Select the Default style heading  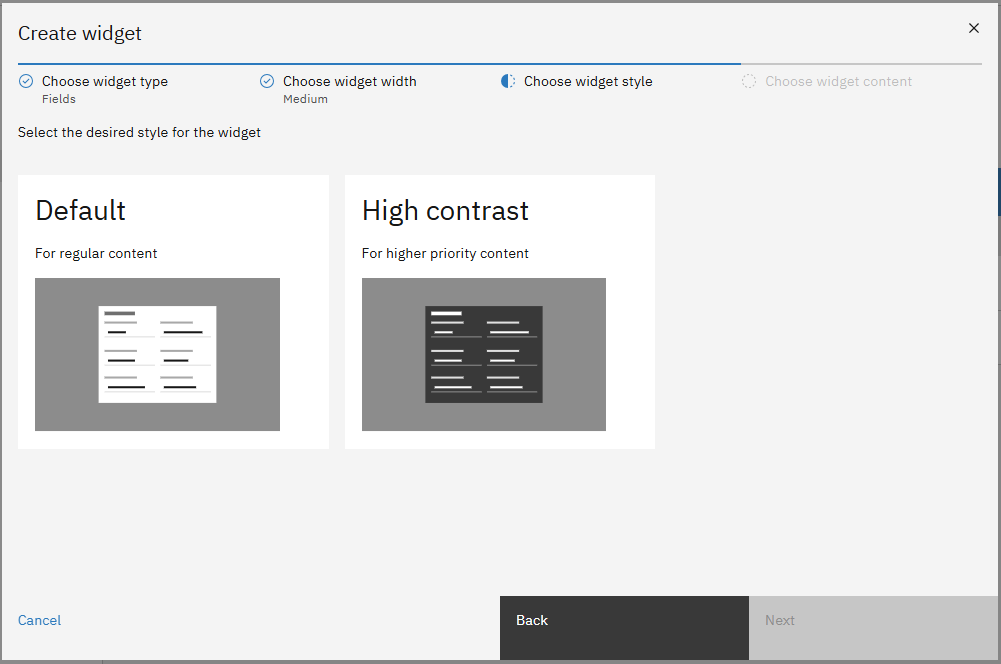(x=81, y=211)
